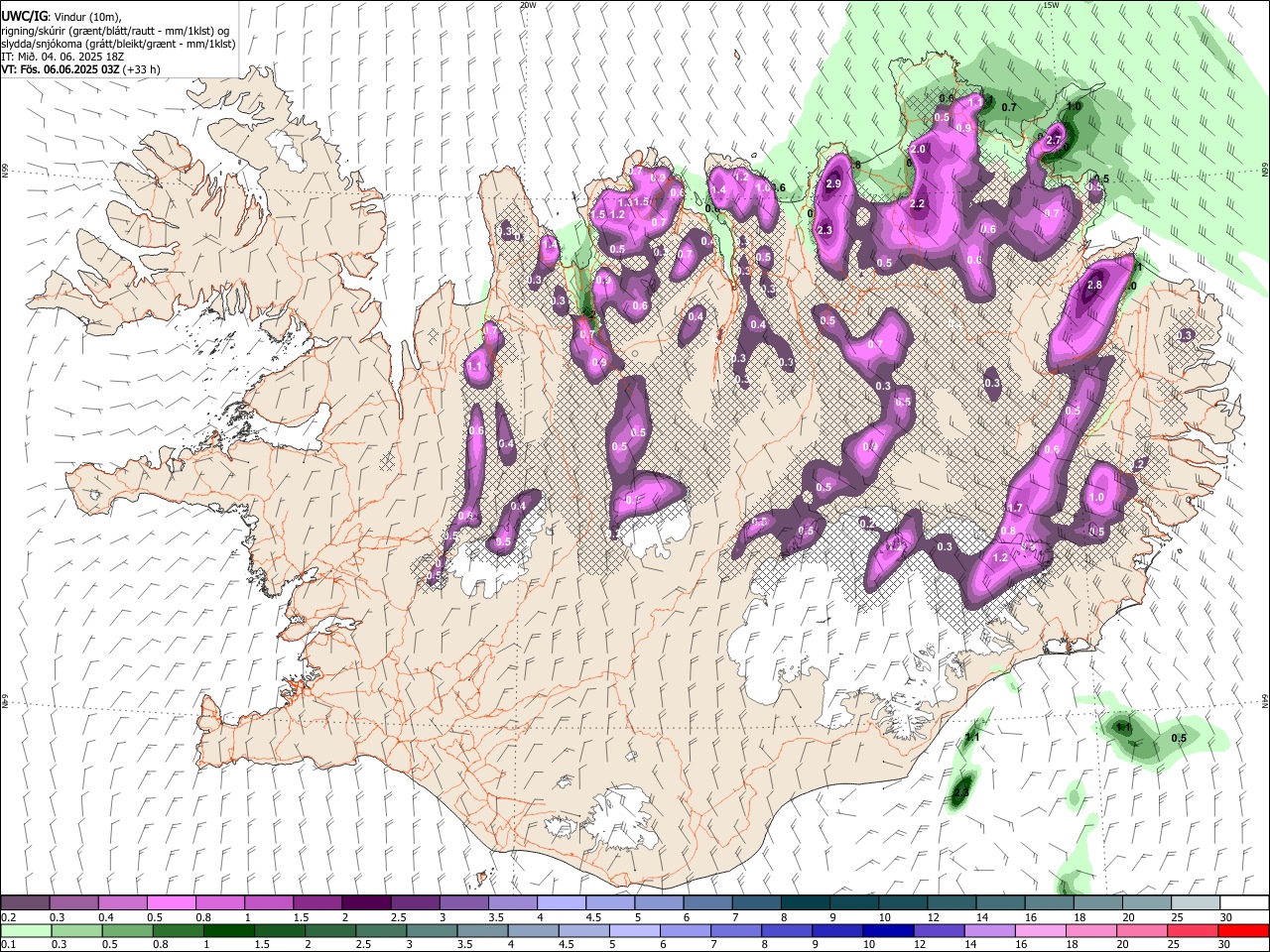Image resolution: width=1270 pixels, height=952 pixels.
Task: Click the lower-row green swatch between 0.3 and 0.5
Action: pyautogui.click(x=74, y=931)
